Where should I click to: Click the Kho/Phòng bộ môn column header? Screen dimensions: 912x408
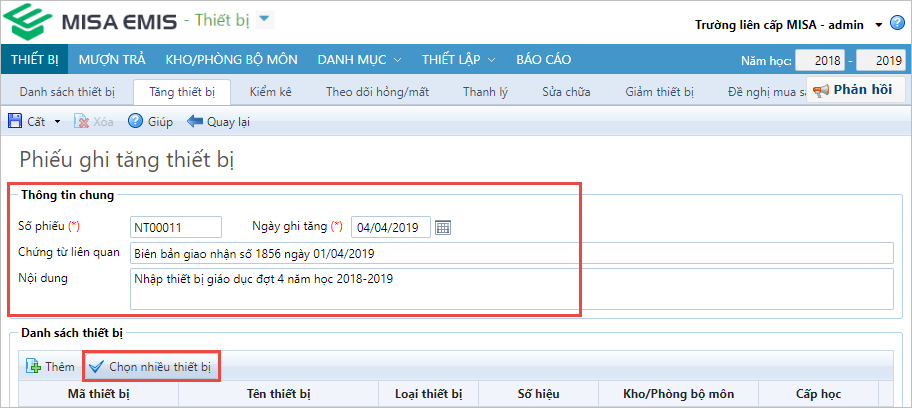tap(678, 394)
